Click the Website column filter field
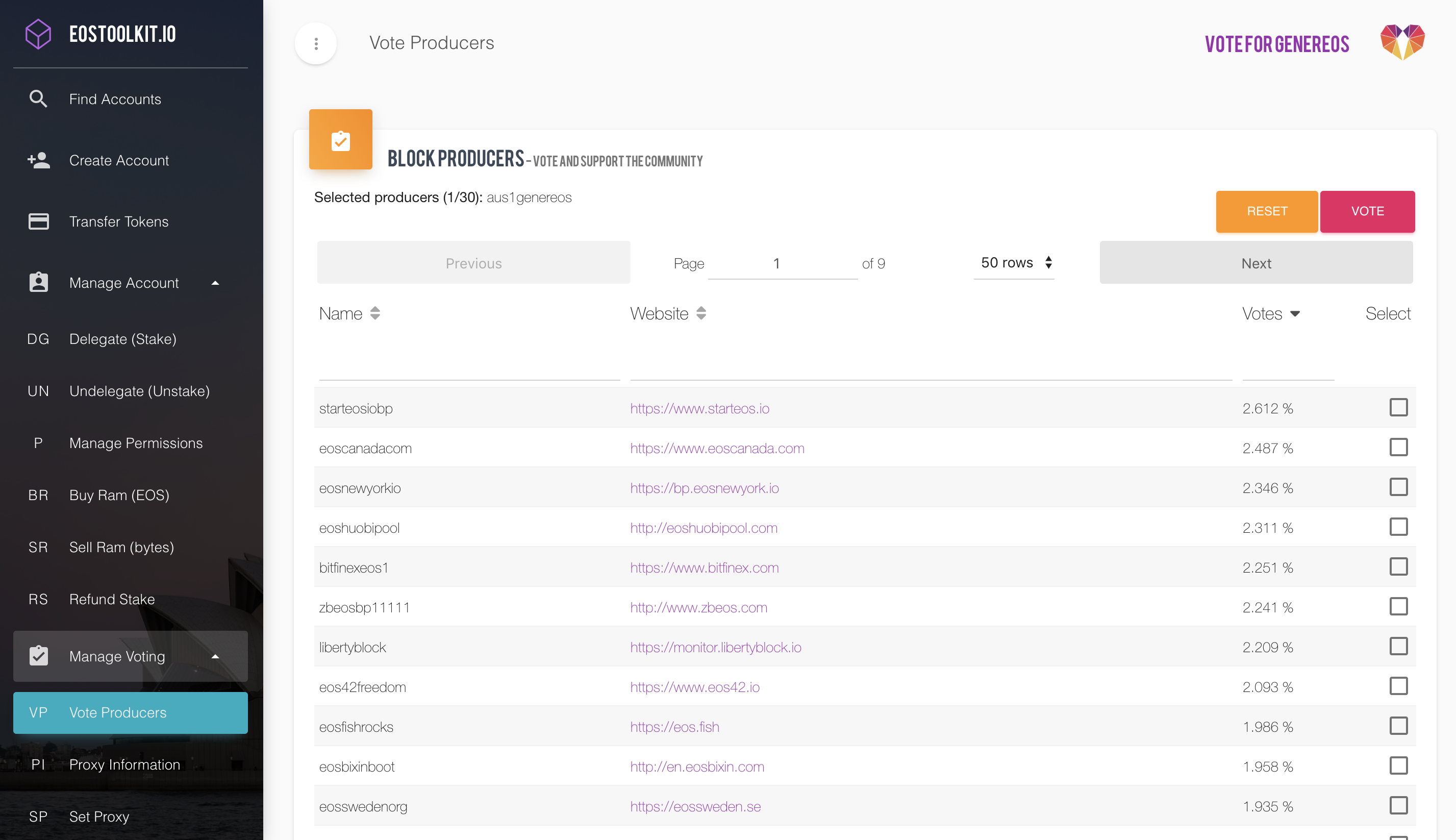This screenshot has width=1456, height=840. (x=931, y=363)
